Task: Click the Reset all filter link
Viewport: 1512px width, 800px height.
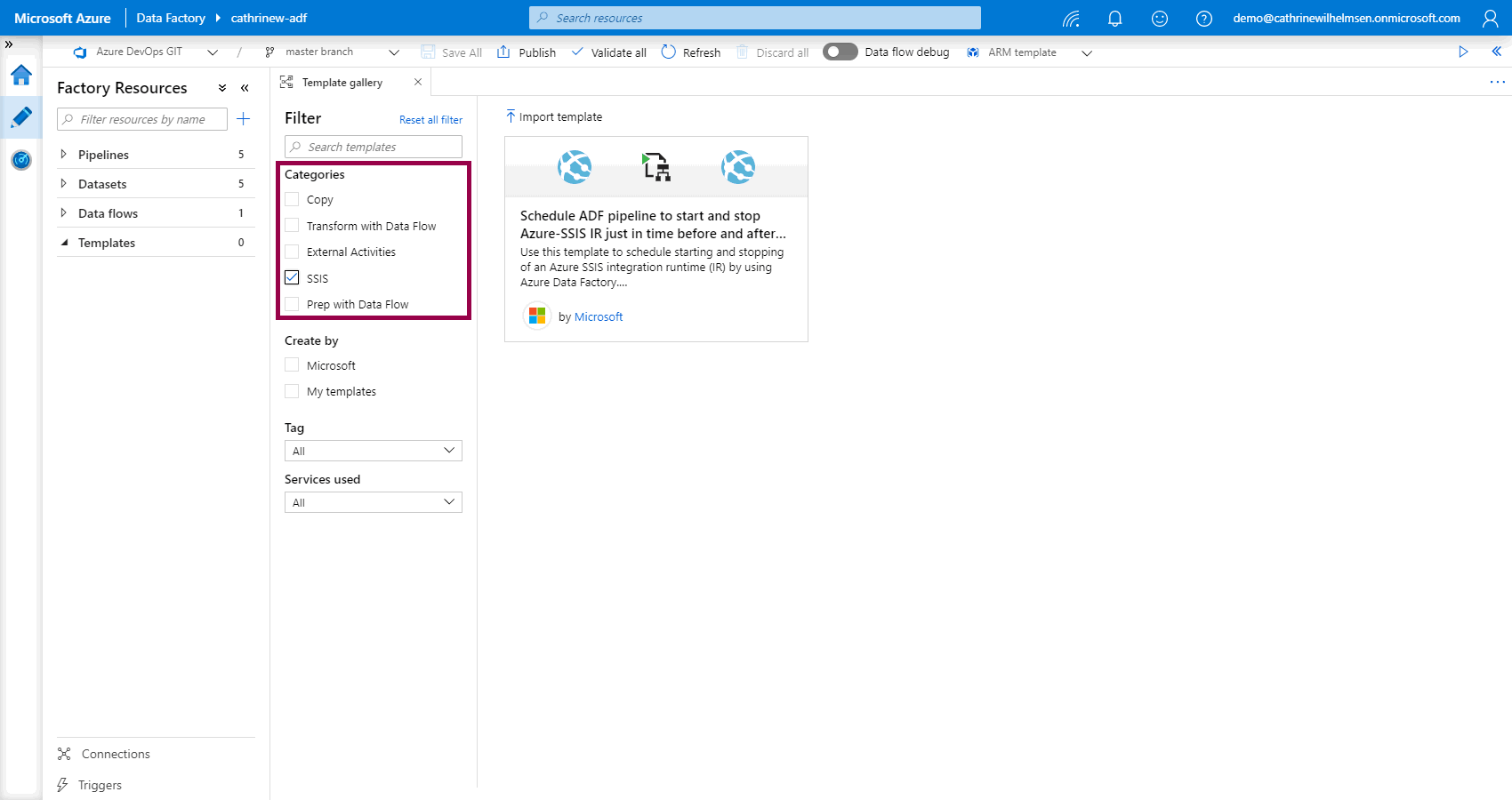Action: click(x=430, y=119)
